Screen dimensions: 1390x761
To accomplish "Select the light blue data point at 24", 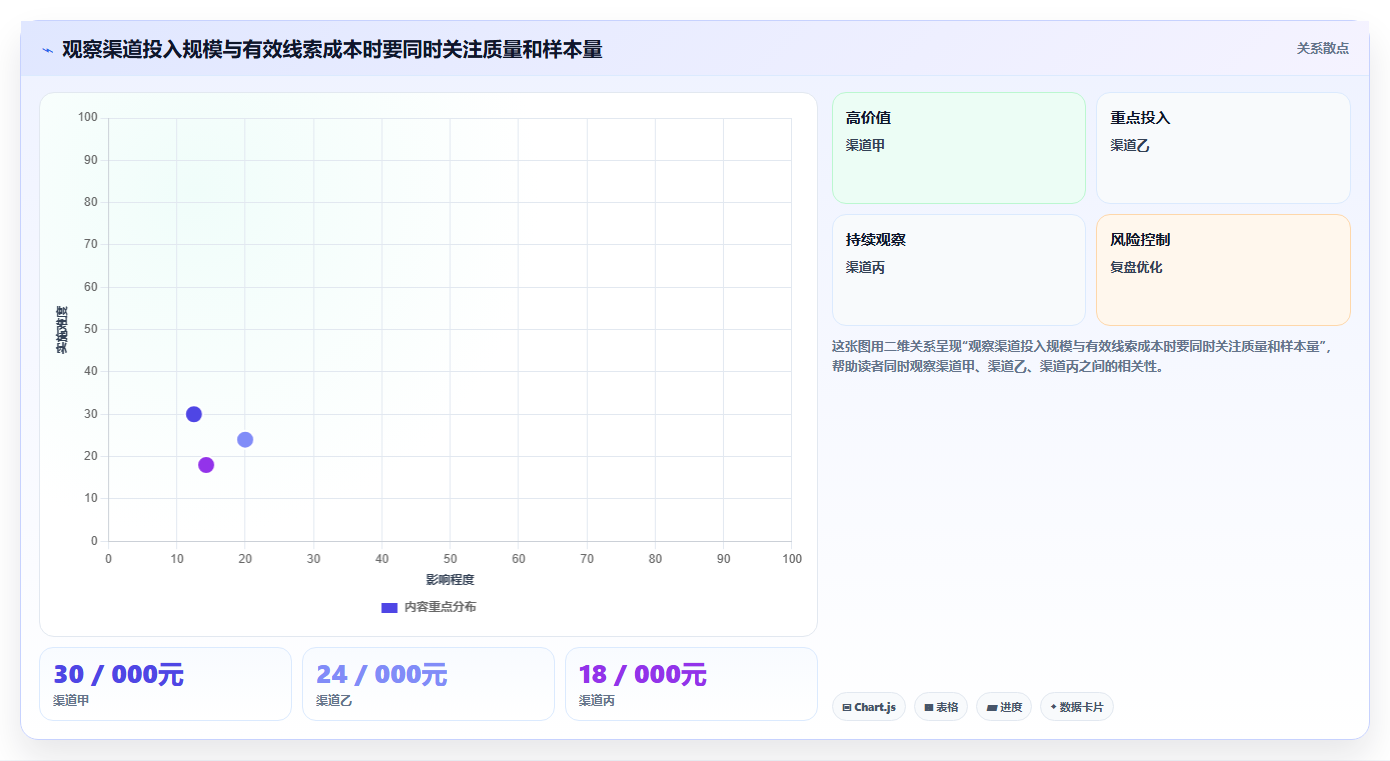I will tap(245, 440).
